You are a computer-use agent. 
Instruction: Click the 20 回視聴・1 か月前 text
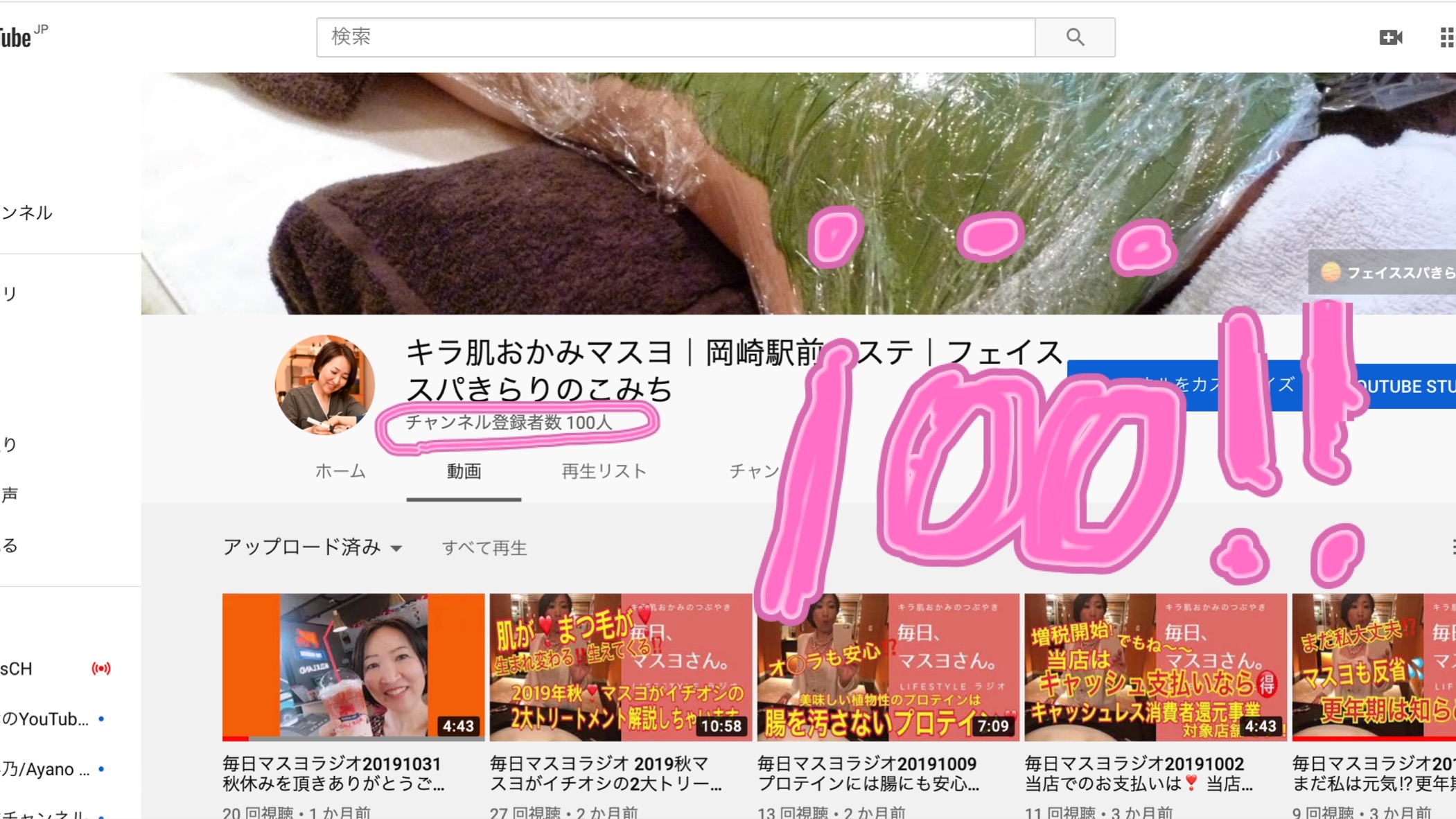coord(297,812)
